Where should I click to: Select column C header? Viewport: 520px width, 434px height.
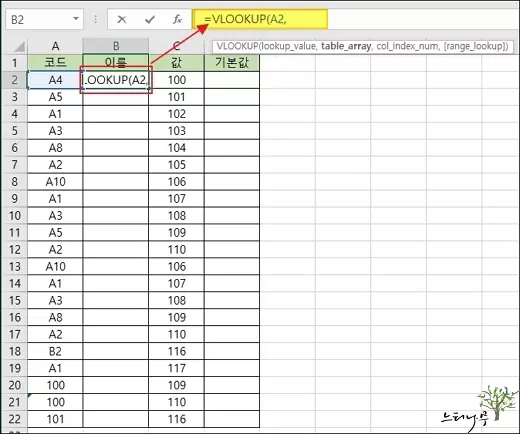(176, 46)
